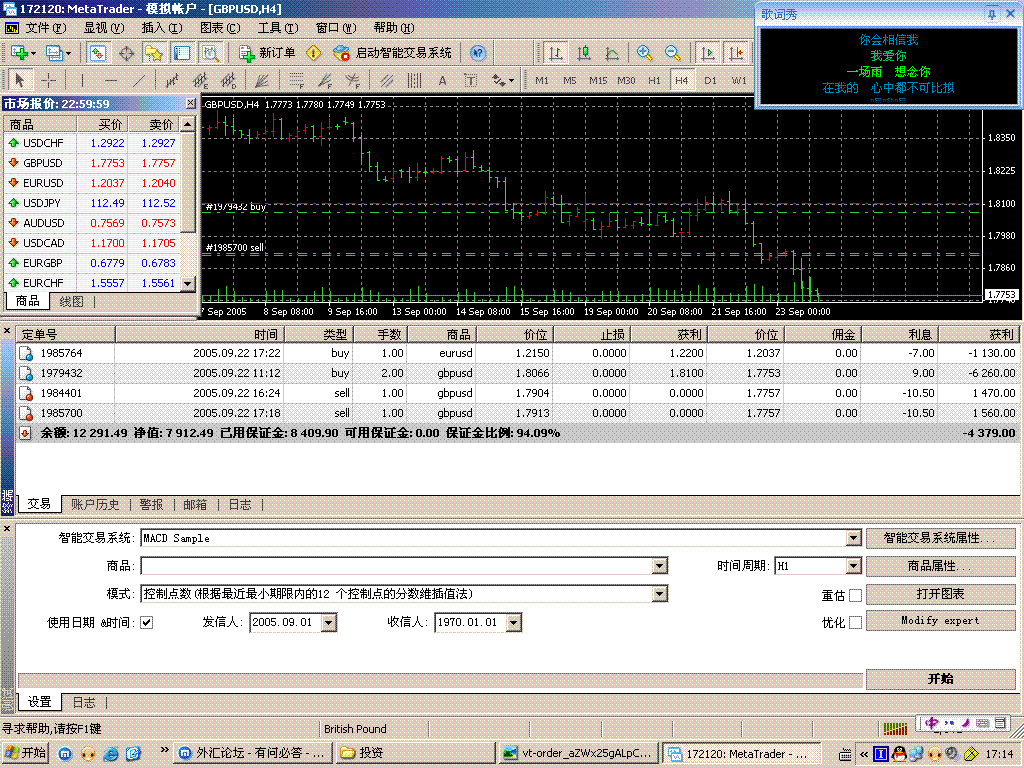Screen dimensions: 1024x768
Task: Select the M15 timeframe button
Action: click(x=598, y=80)
